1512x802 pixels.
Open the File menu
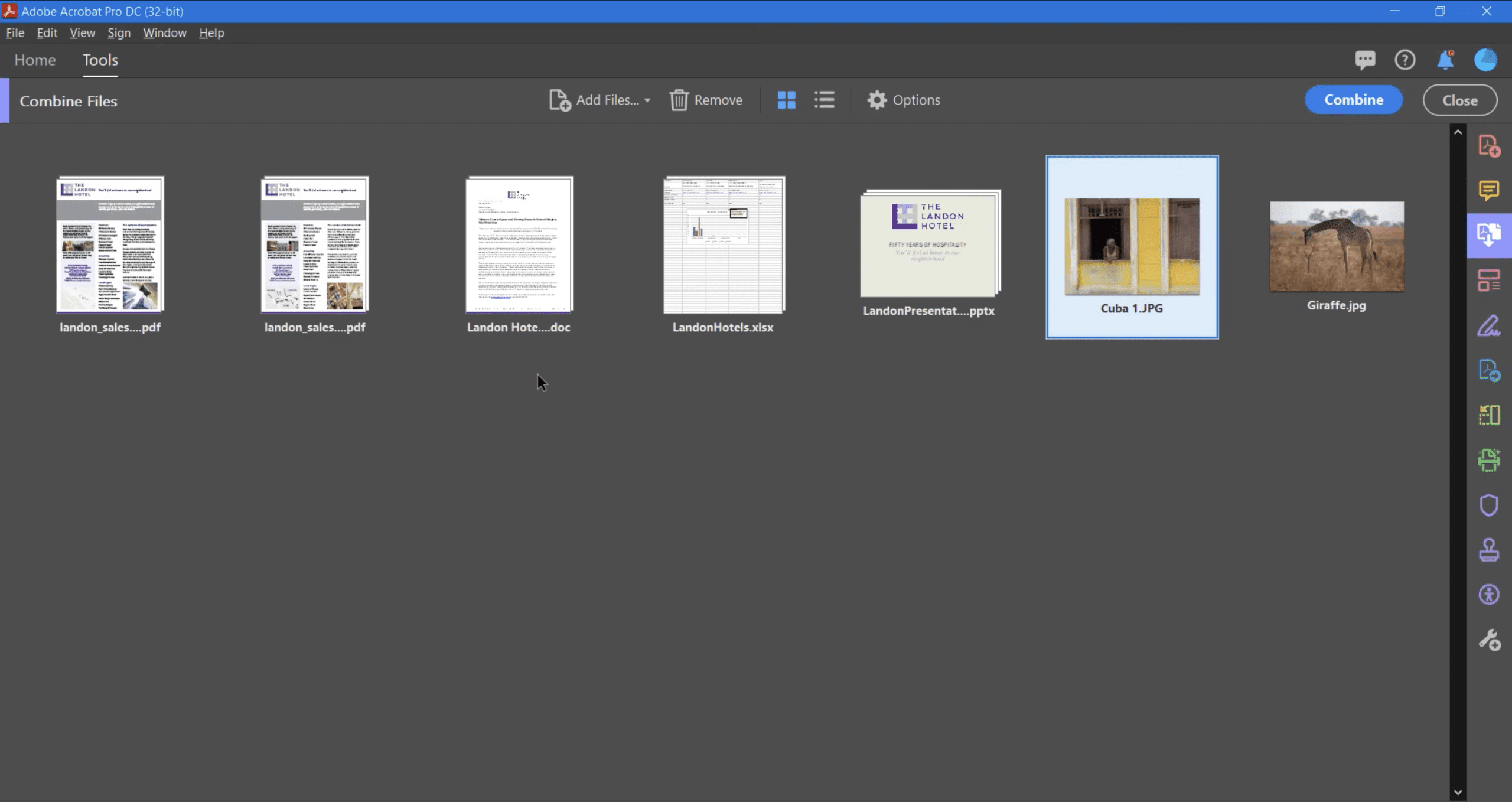15,33
